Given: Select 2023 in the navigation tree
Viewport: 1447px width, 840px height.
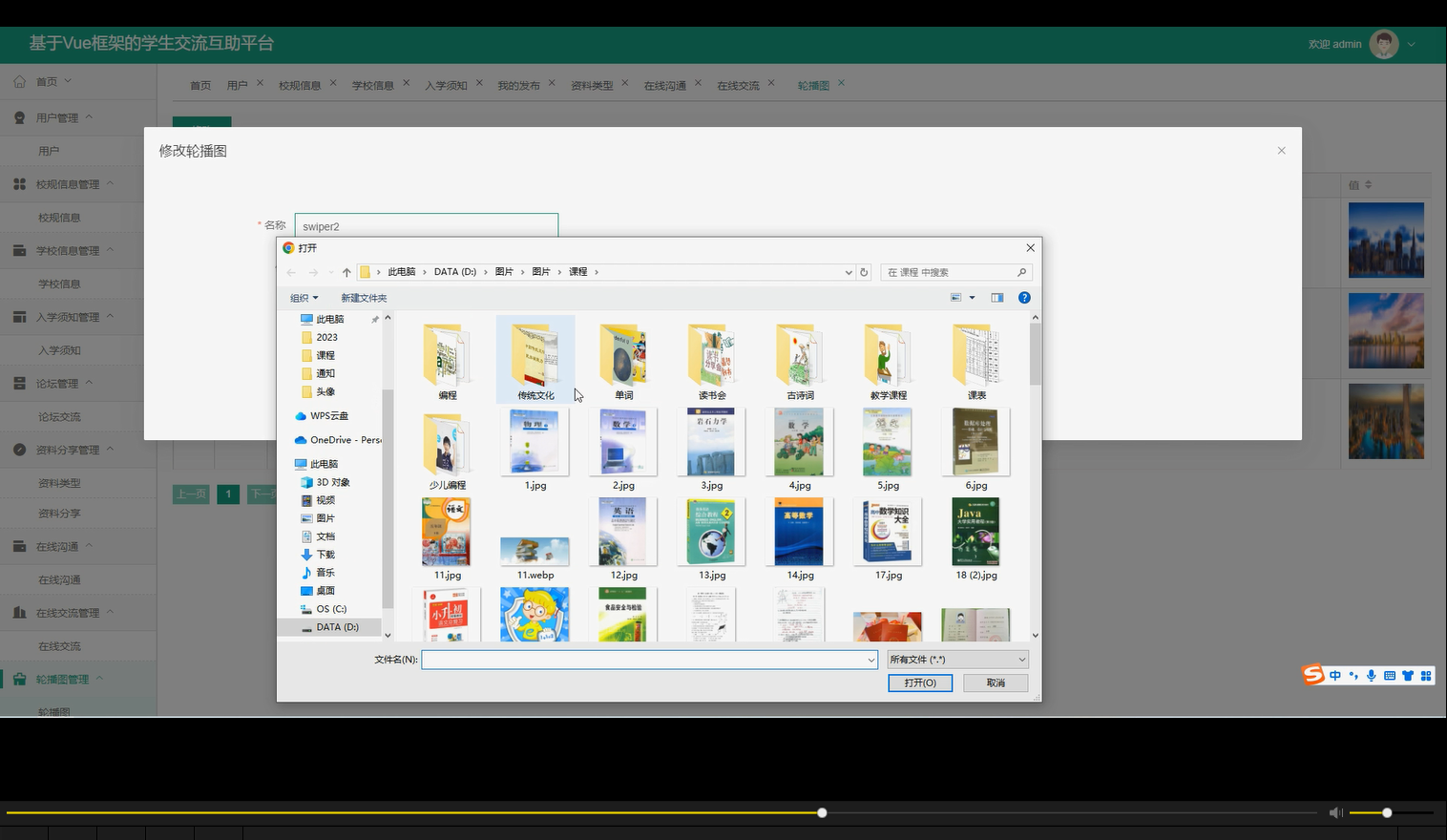Looking at the screenshot, I should click(x=326, y=337).
